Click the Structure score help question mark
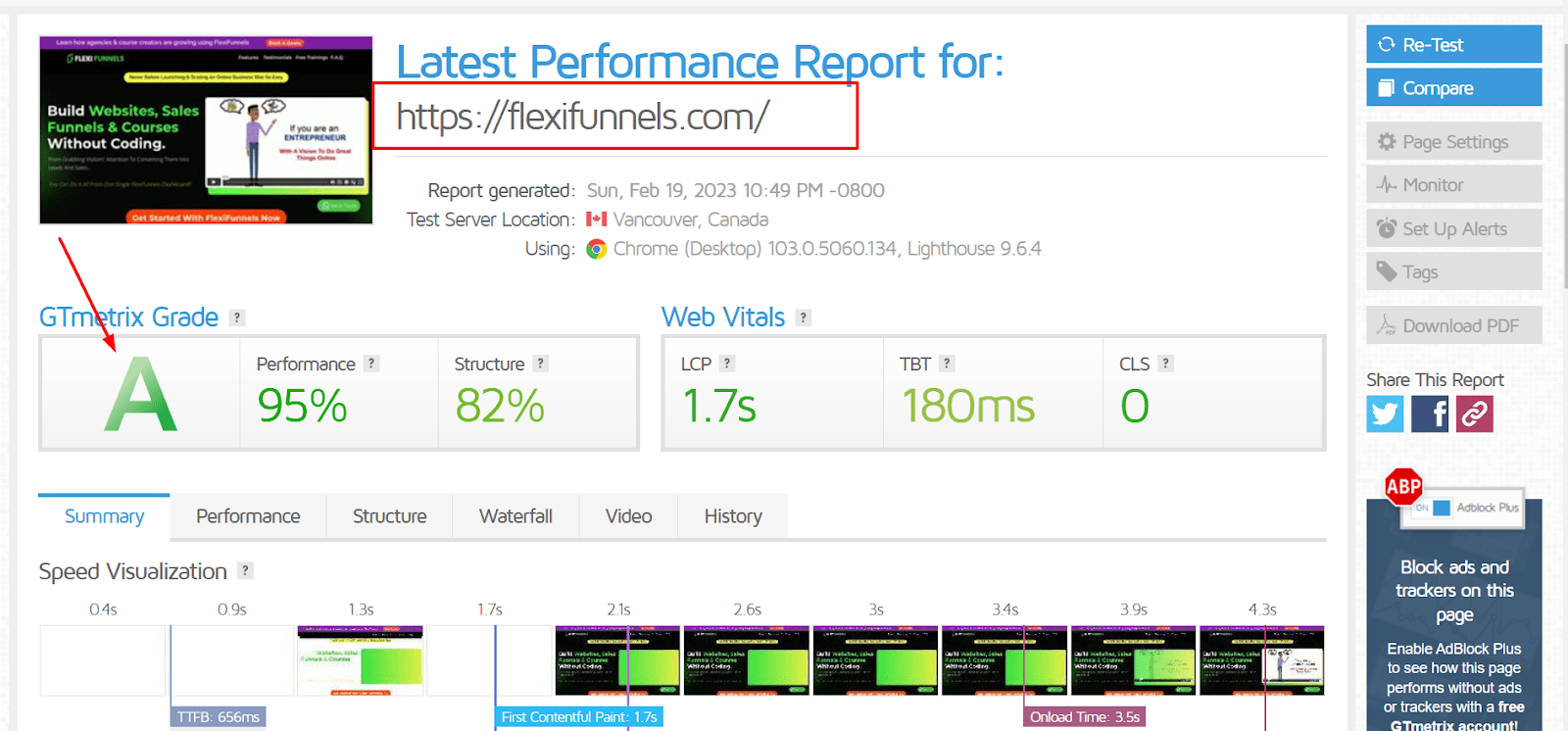The image size is (1568, 731). [540, 364]
